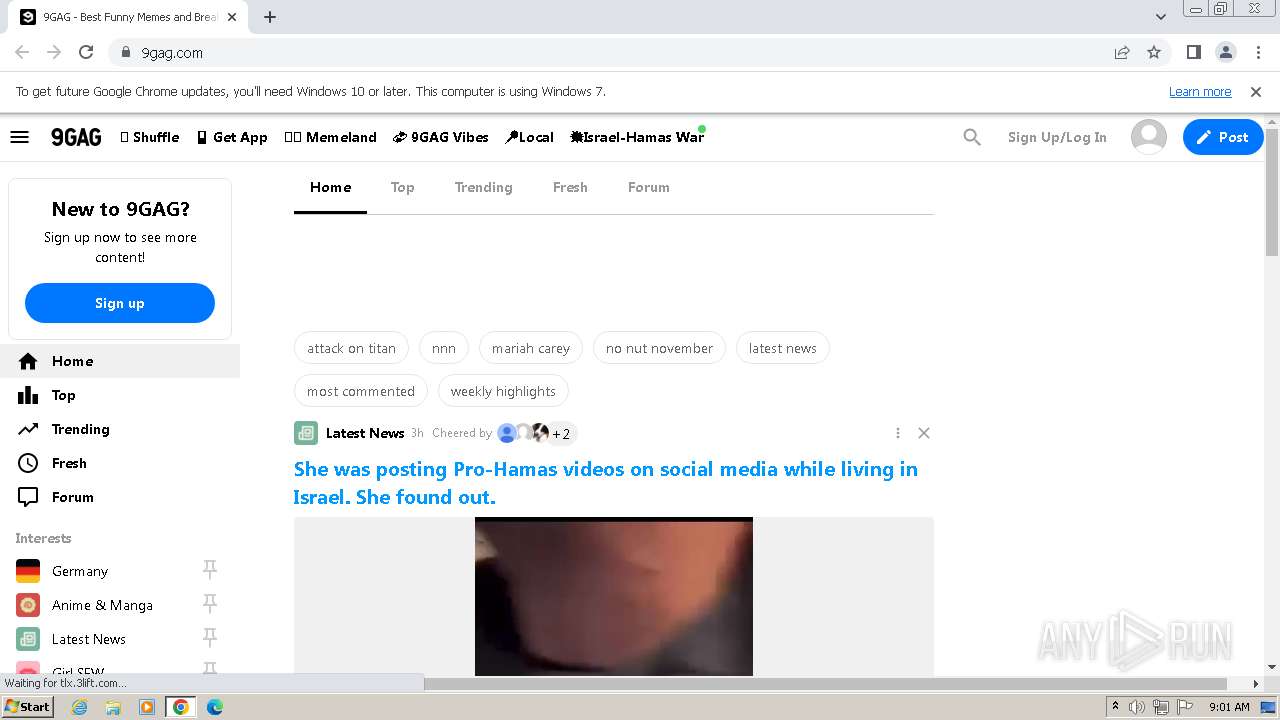Click the taskbar volume icon

pyautogui.click(x=1137, y=707)
